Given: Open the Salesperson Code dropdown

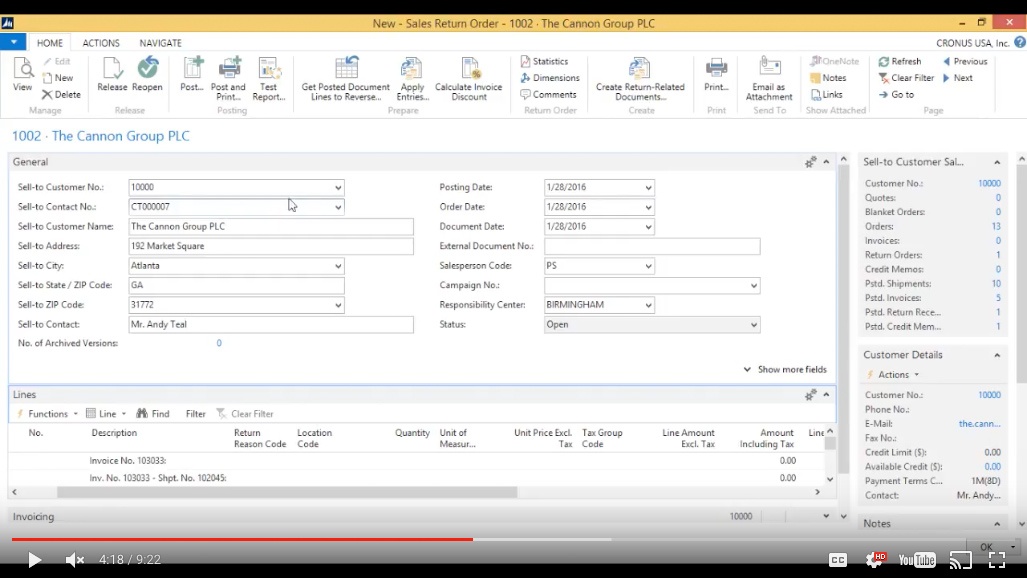Looking at the screenshot, I should [x=648, y=266].
